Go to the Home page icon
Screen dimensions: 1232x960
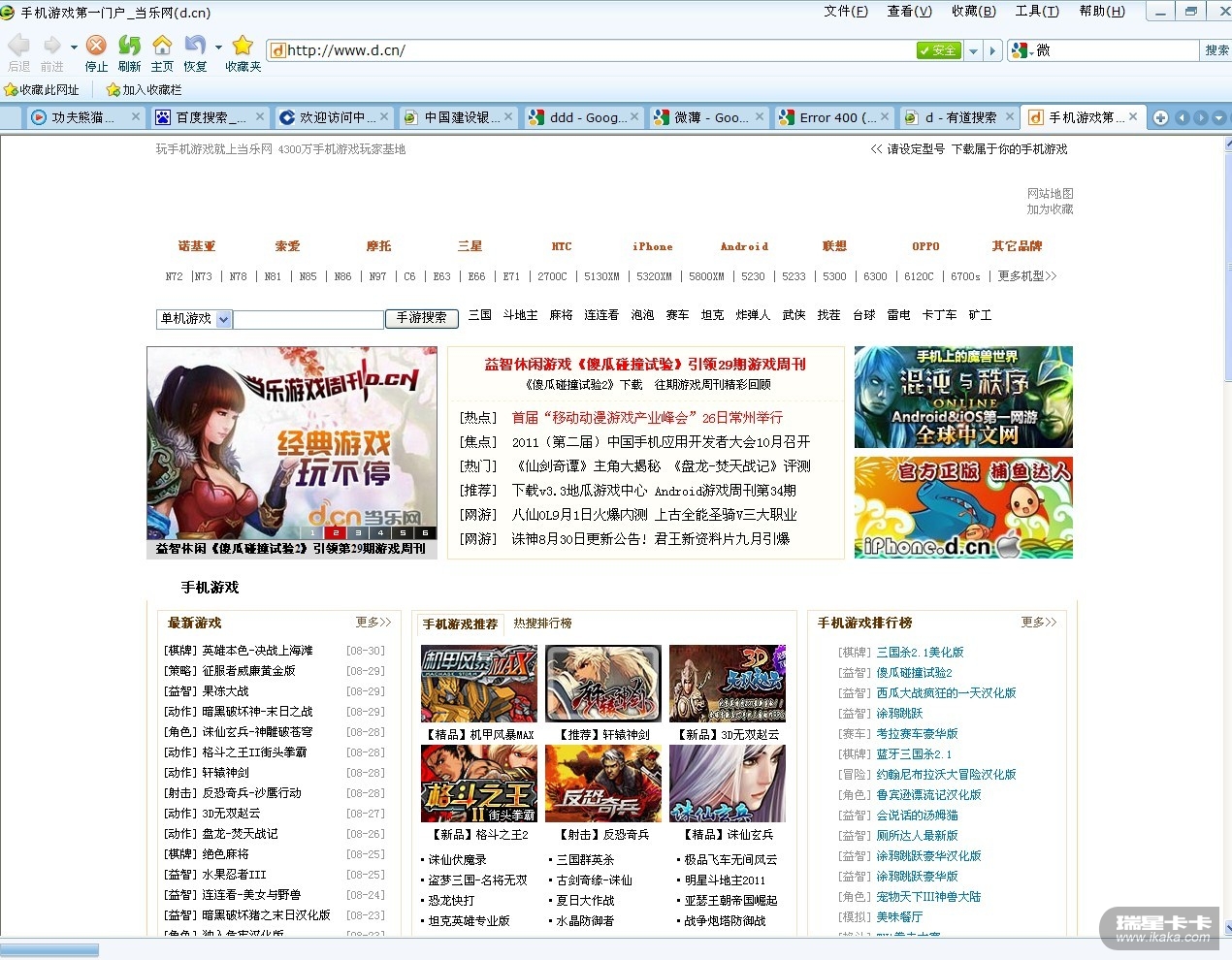point(162,45)
